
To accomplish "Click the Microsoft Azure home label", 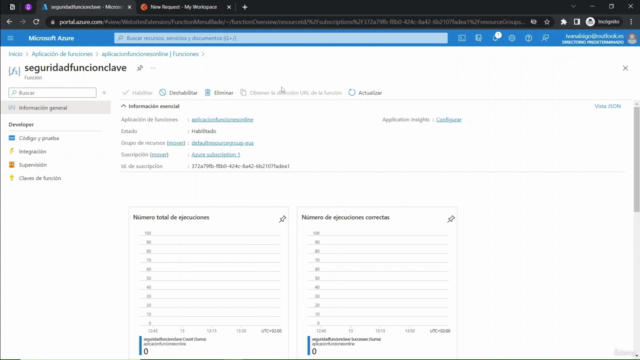I will (x=51, y=38).
